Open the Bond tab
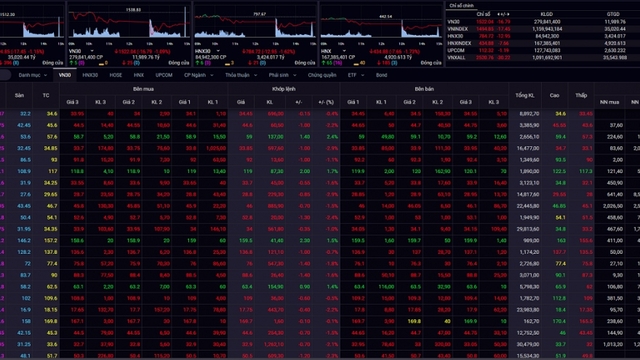This screenshot has width=640, height=360. click(x=381, y=75)
